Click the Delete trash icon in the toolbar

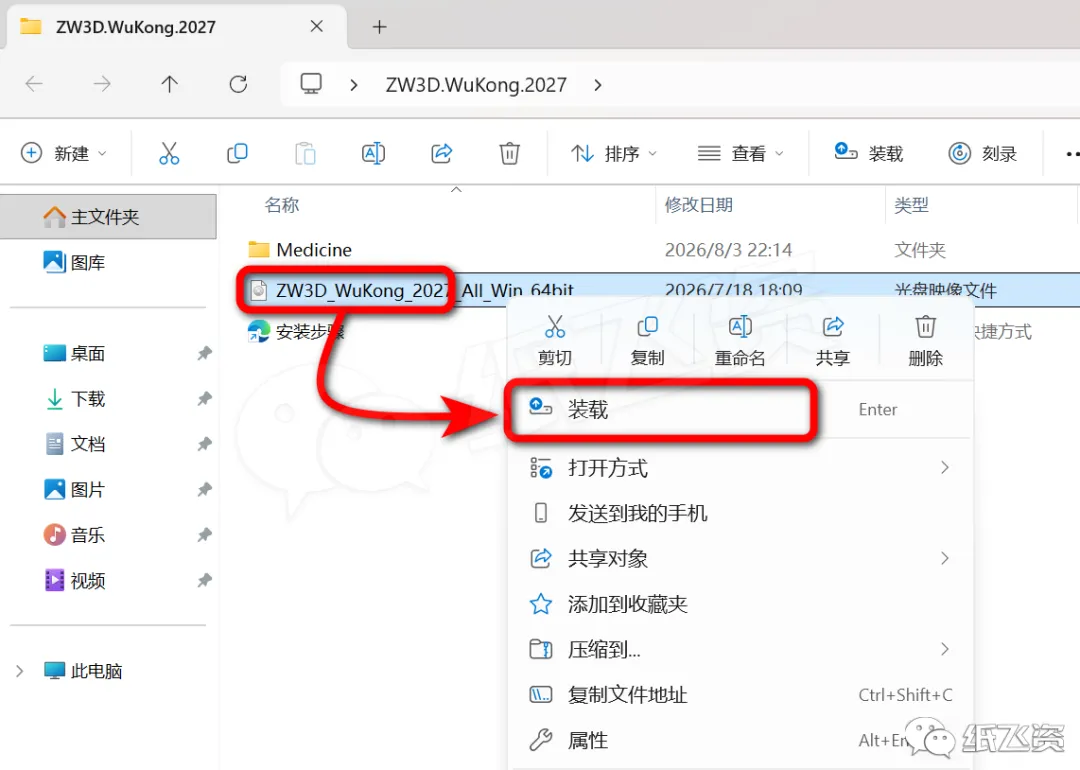click(x=510, y=153)
